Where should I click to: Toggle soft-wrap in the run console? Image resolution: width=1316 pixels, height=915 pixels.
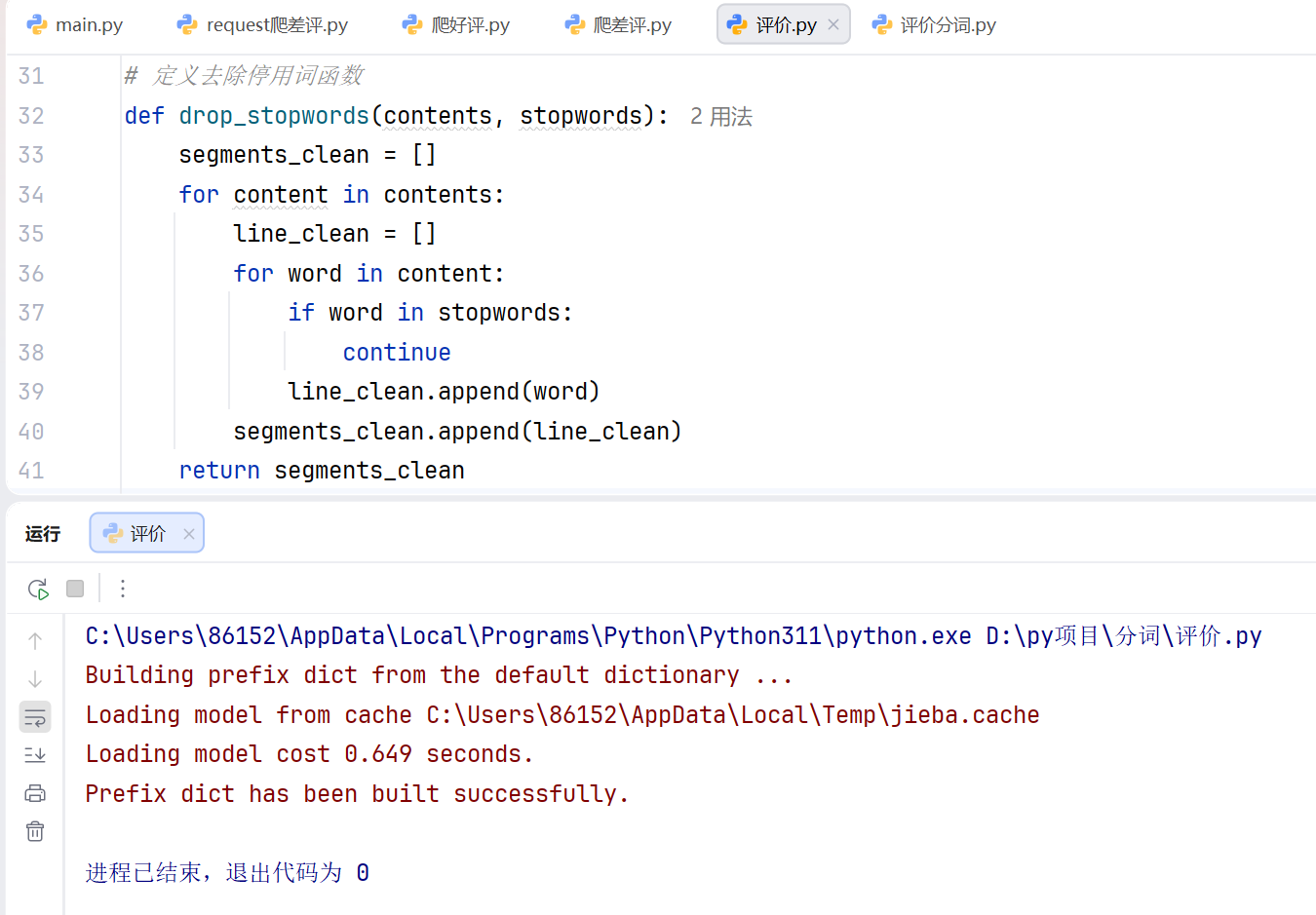pyautogui.click(x=35, y=717)
